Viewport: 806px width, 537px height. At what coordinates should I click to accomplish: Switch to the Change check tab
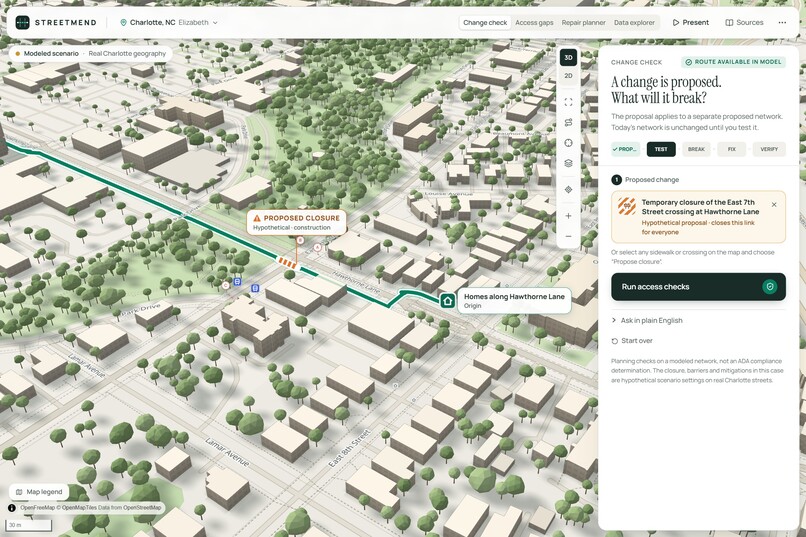(x=485, y=23)
